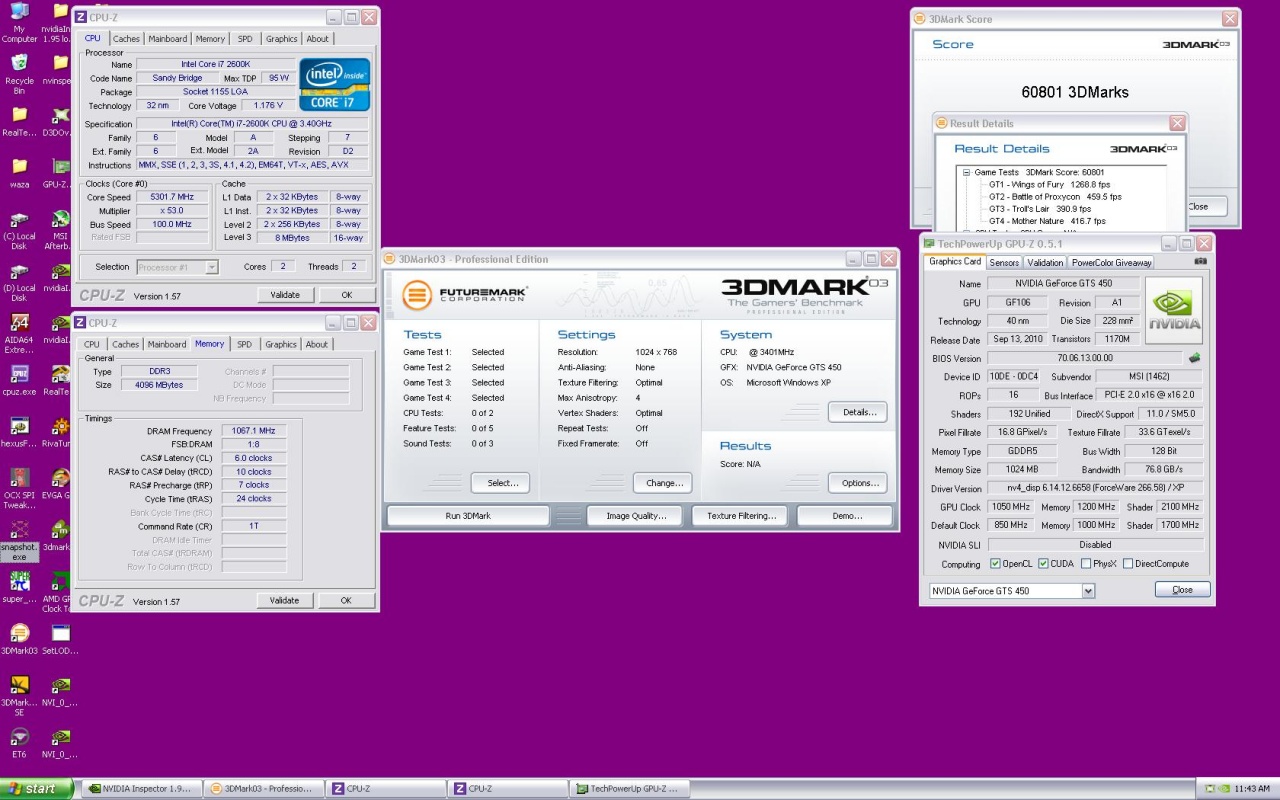Open the 3DMark03 desktop shortcut
The width and height of the screenshot is (1280, 800).
(x=19, y=636)
